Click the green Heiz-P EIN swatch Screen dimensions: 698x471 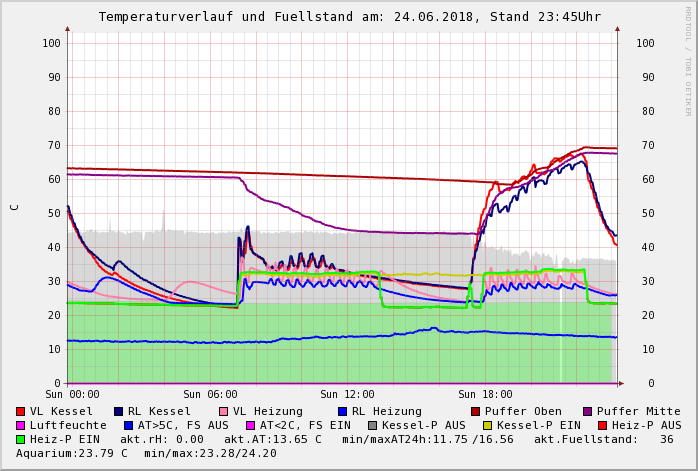[x=21, y=439]
